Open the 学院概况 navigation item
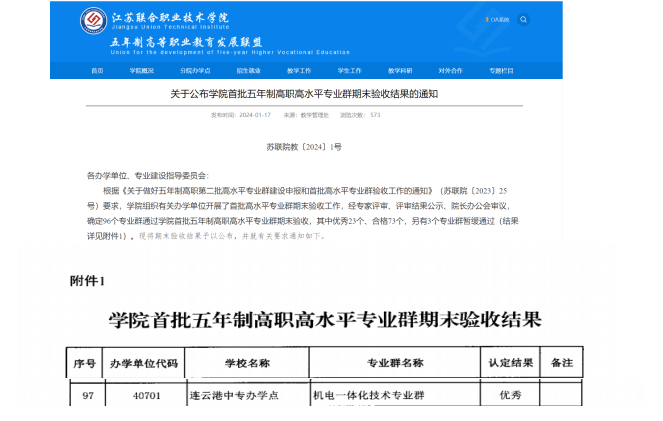 click(x=142, y=71)
